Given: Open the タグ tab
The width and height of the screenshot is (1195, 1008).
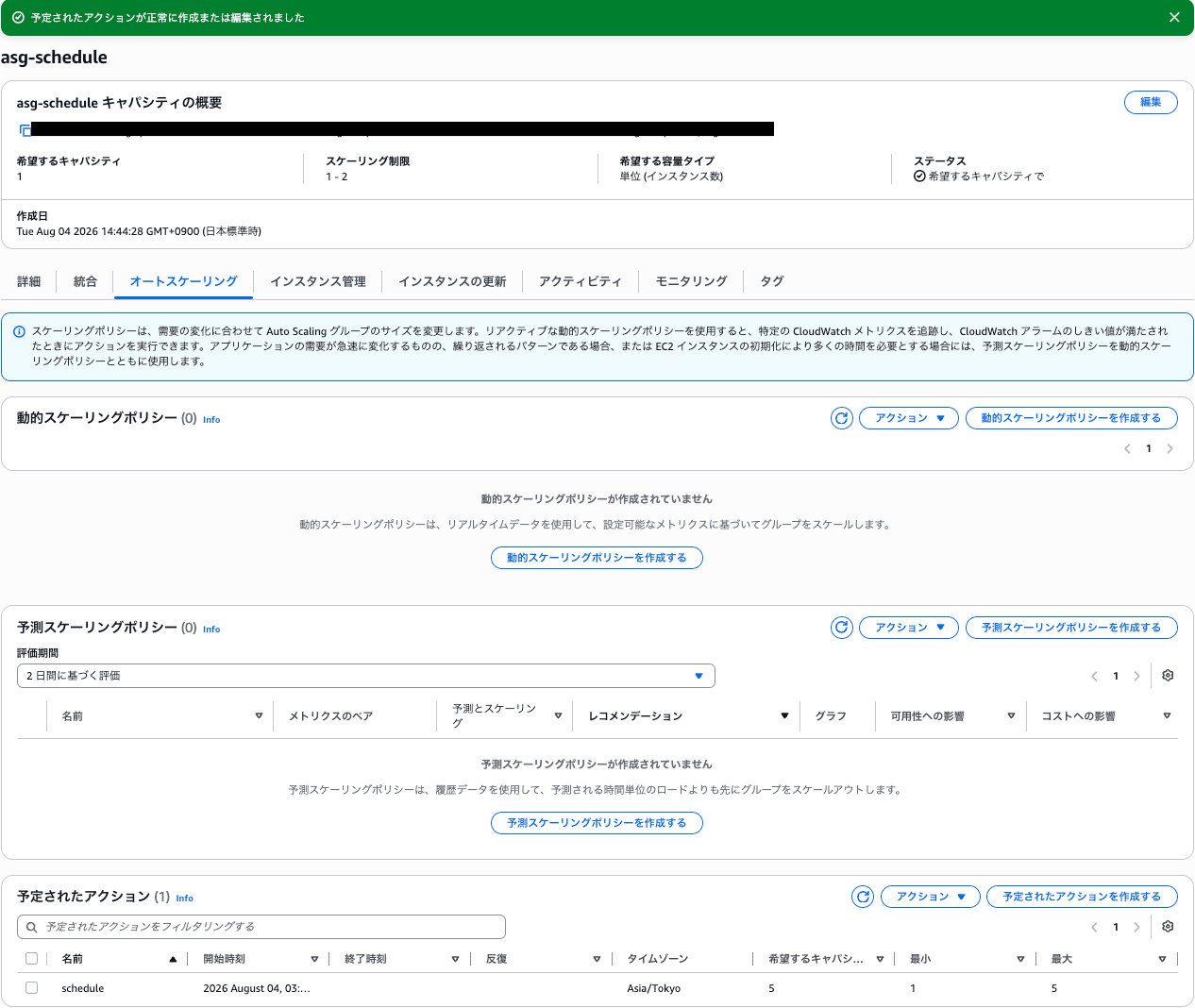Looking at the screenshot, I should pos(772,281).
